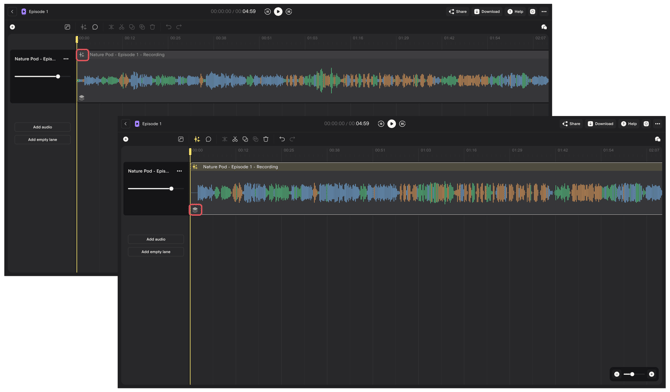The height and width of the screenshot is (392, 670).
Task: Click the yellow playhead marker in front window
Action: coord(190,151)
